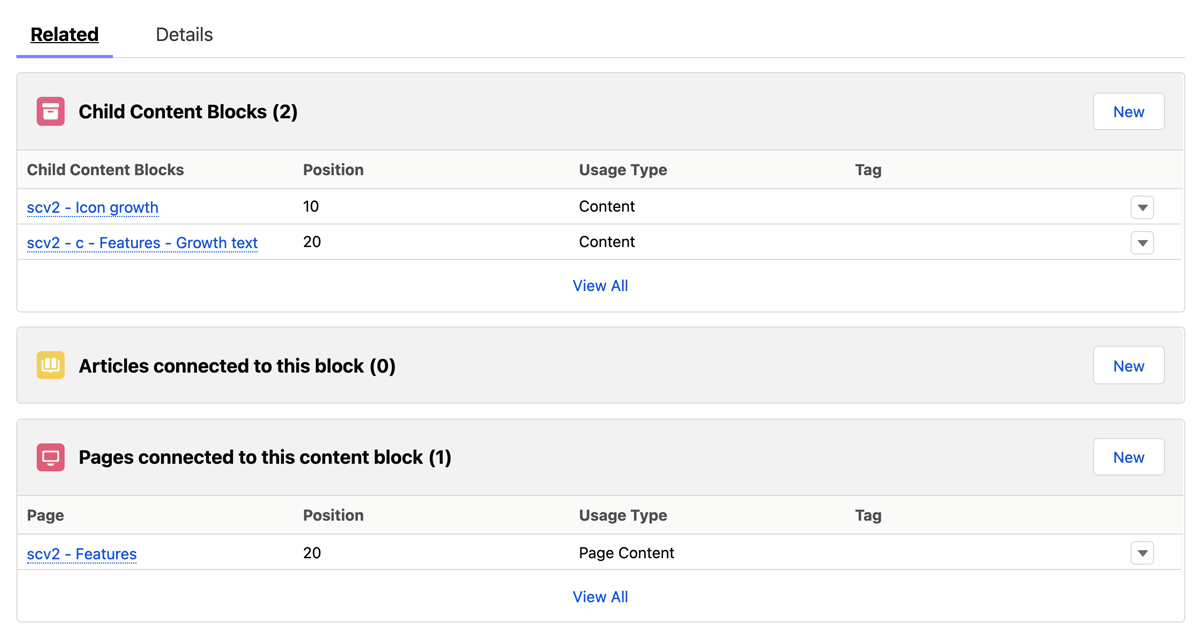This screenshot has width=1200, height=632.
Task: Click the yellow Articles object icon
Action: (50, 365)
